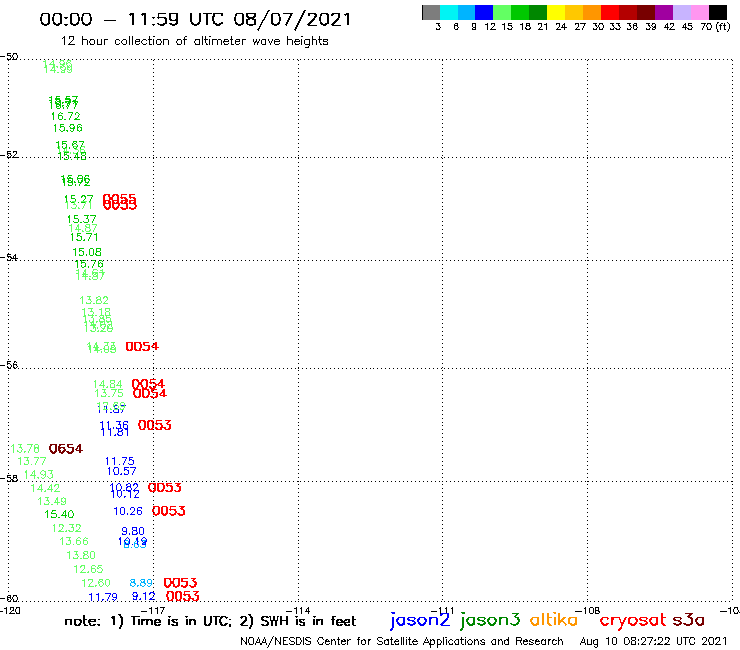Click the blue wave height value '9.12'
This screenshot has height=650, width=740.
click(x=143, y=597)
